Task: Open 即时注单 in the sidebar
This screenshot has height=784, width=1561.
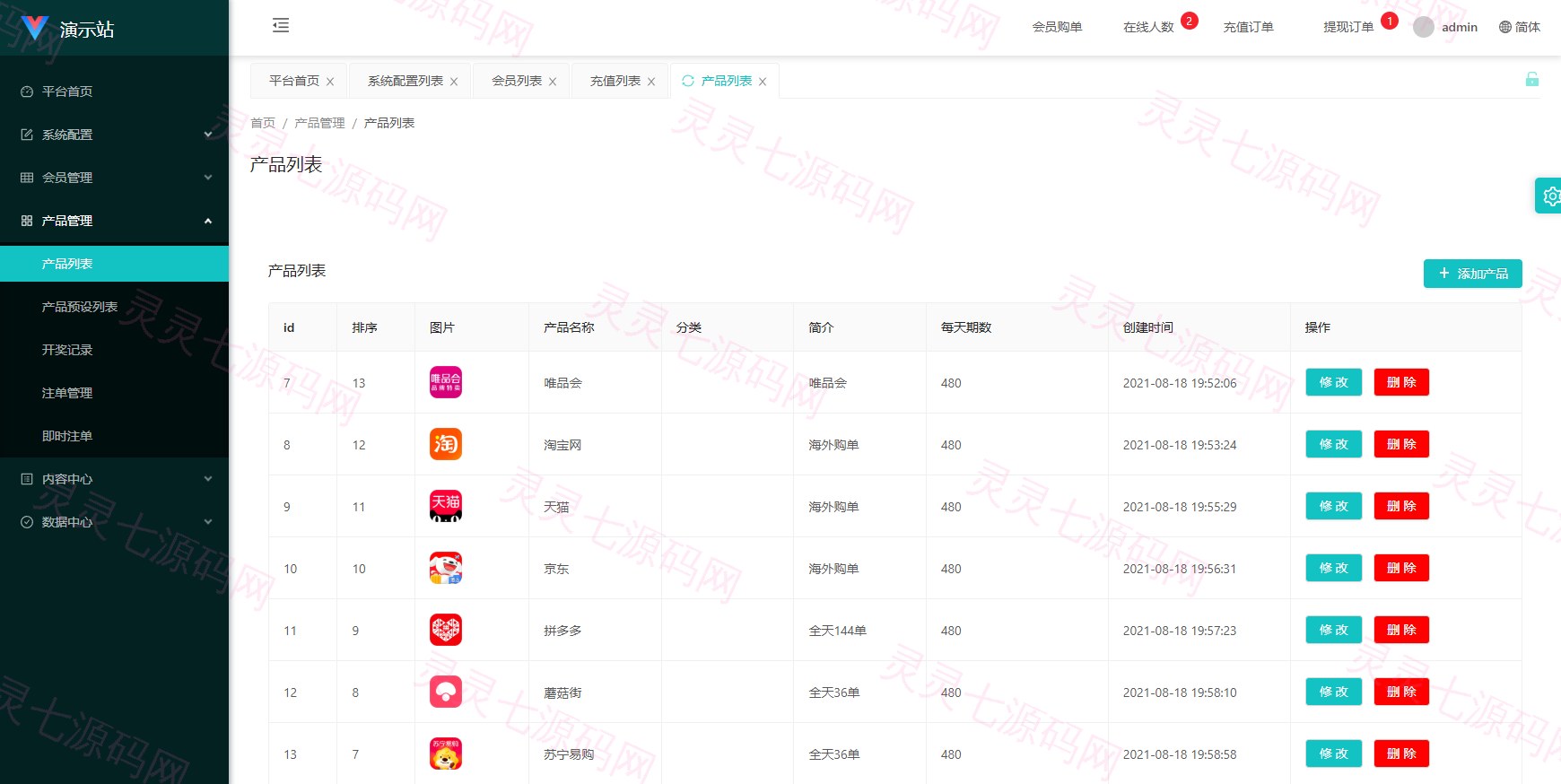Action: coord(115,436)
